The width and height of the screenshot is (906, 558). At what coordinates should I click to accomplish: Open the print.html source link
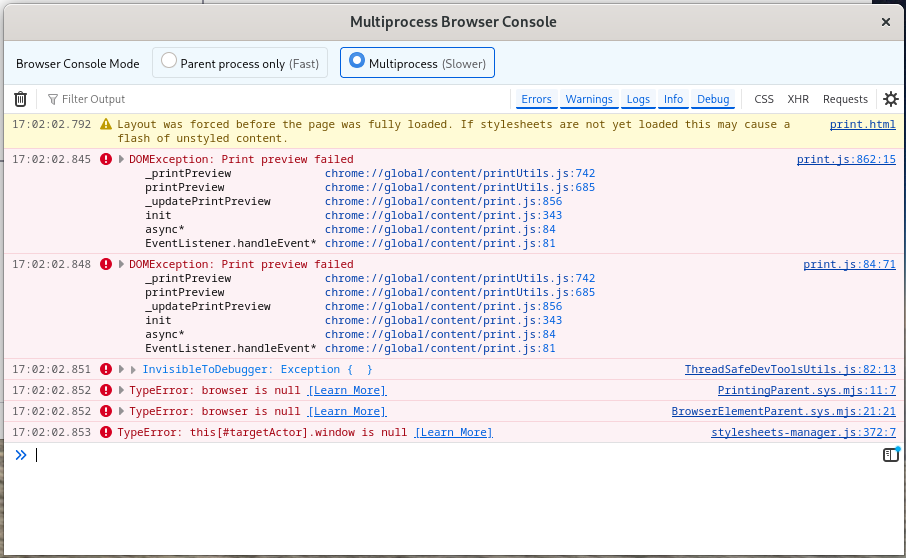tap(863, 124)
